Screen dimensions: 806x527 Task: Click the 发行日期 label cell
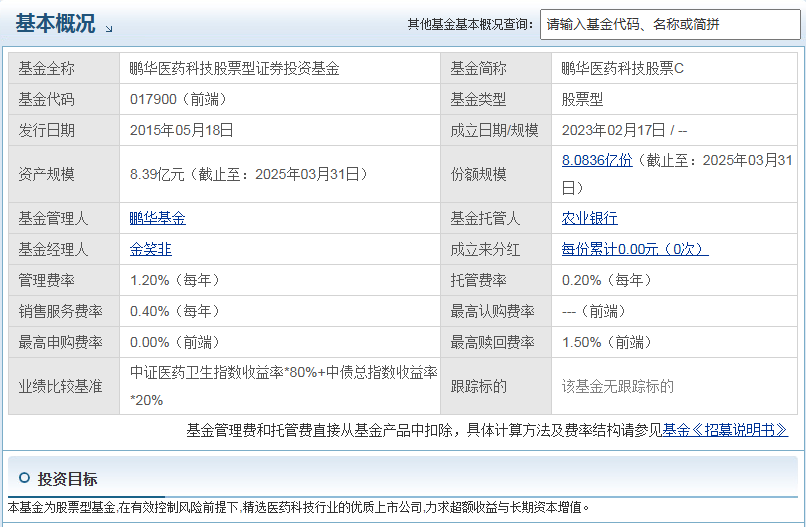click(x=64, y=130)
